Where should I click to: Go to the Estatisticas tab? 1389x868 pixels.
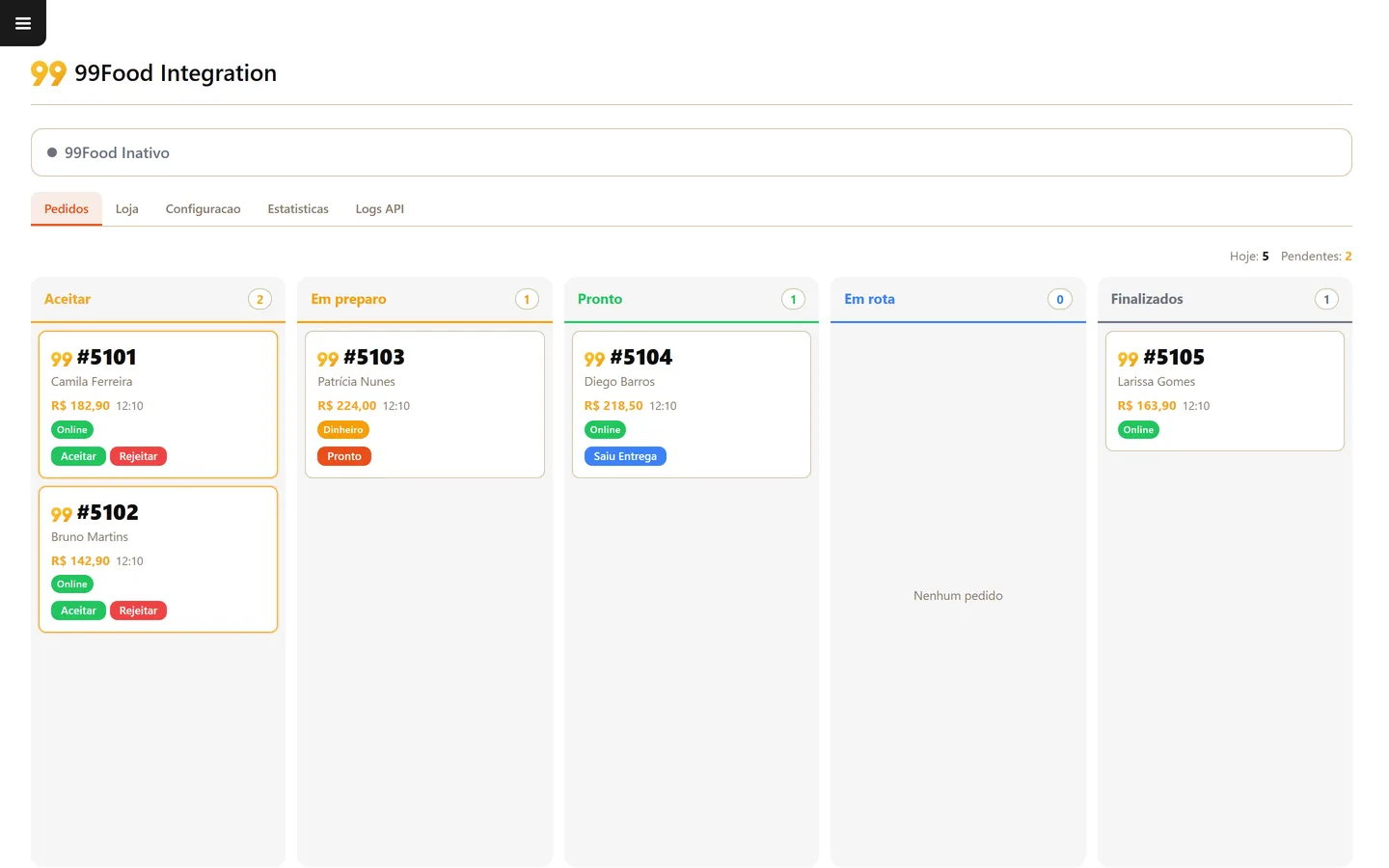click(x=298, y=208)
